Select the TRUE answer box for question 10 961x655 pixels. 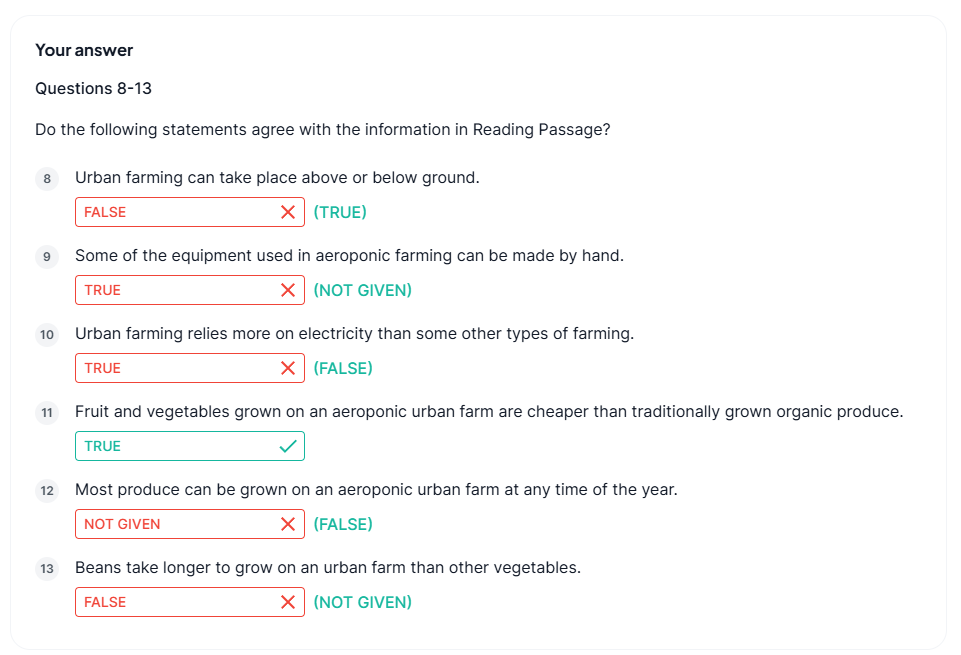coord(175,368)
